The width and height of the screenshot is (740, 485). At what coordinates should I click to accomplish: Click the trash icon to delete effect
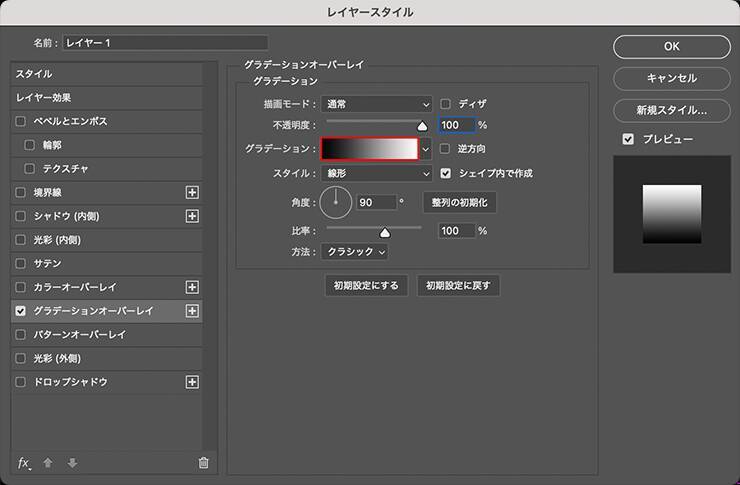204,463
